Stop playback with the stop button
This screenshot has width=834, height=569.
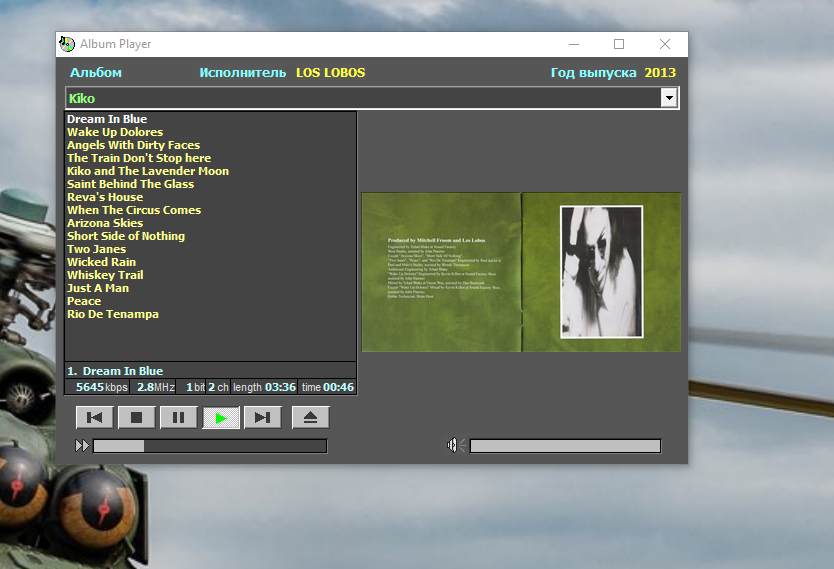point(136,417)
